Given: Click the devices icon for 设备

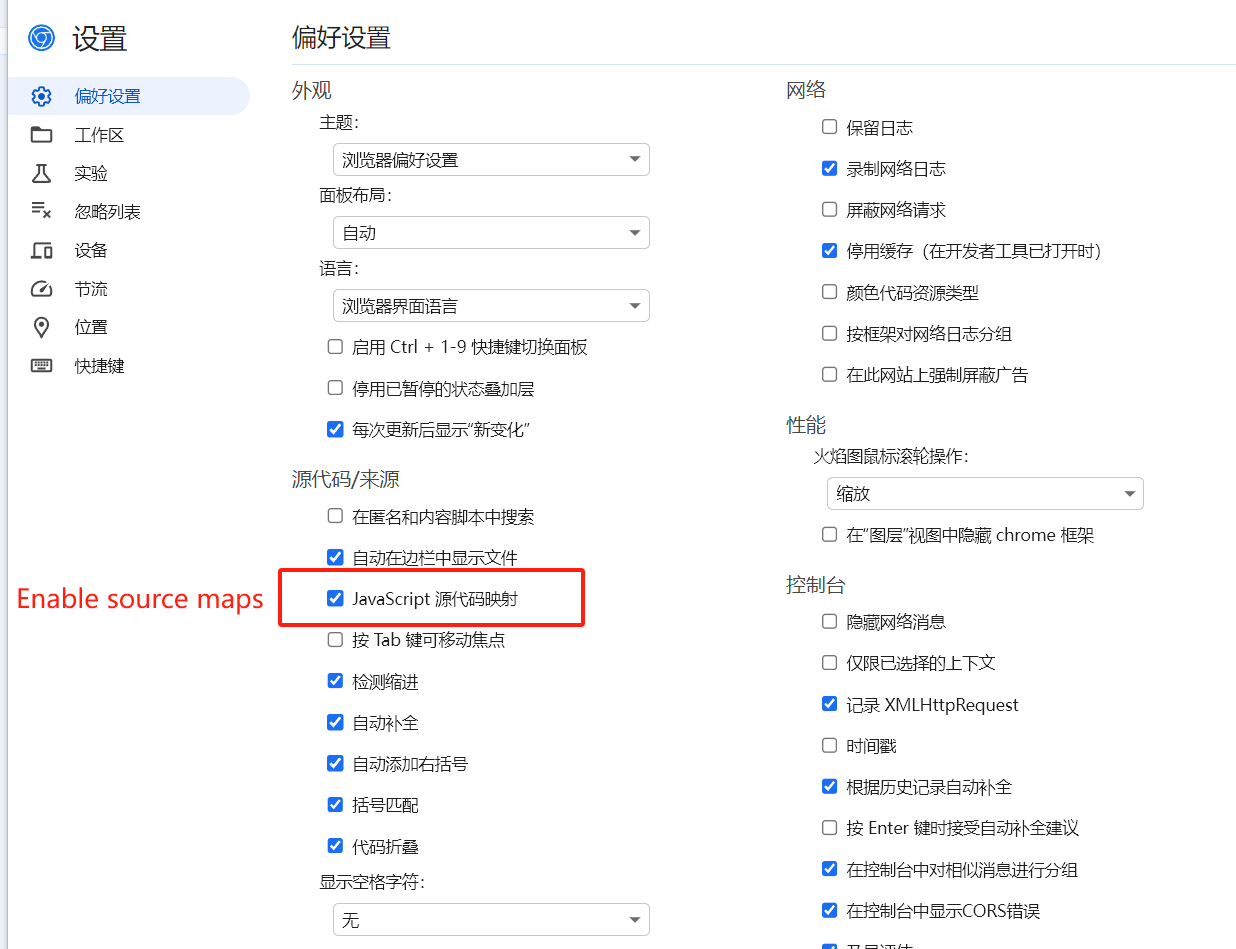Looking at the screenshot, I should click(x=41, y=251).
